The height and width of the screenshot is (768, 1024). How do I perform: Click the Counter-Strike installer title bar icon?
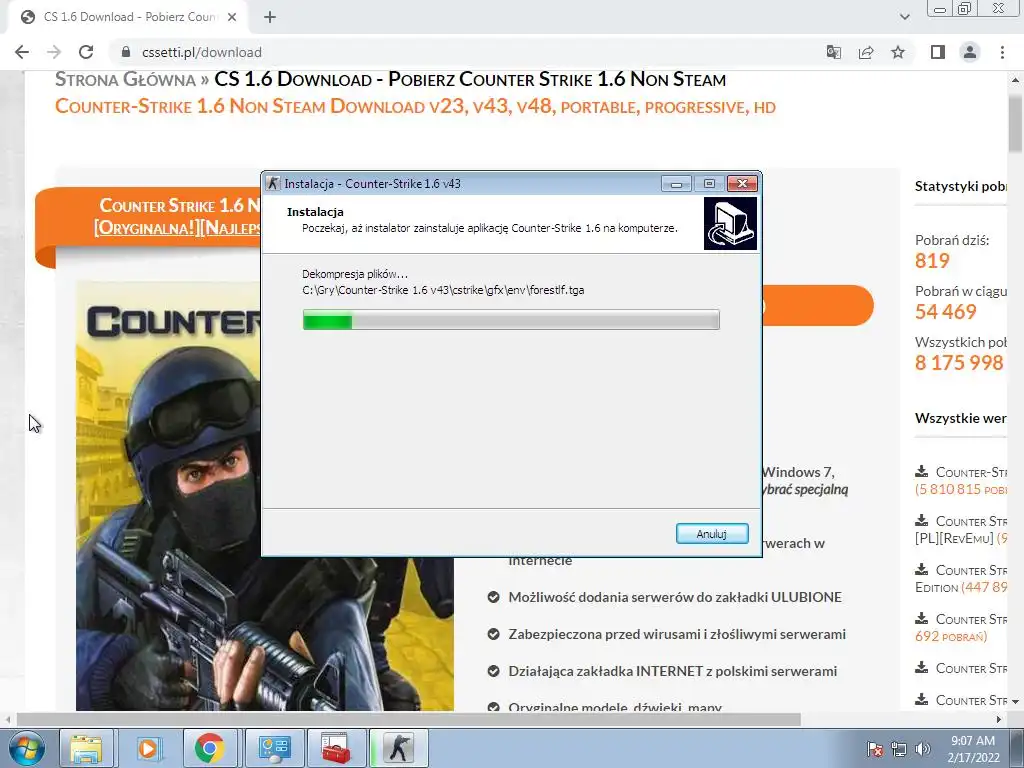[x=273, y=184]
